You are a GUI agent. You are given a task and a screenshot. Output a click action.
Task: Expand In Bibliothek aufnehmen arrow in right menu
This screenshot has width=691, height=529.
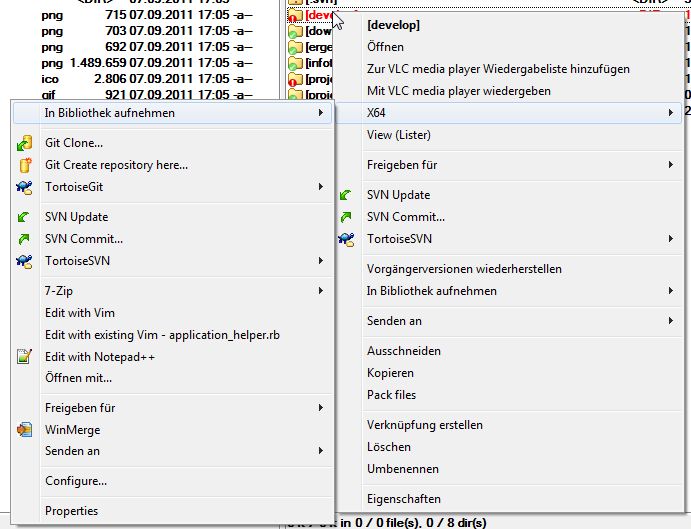(x=671, y=291)
